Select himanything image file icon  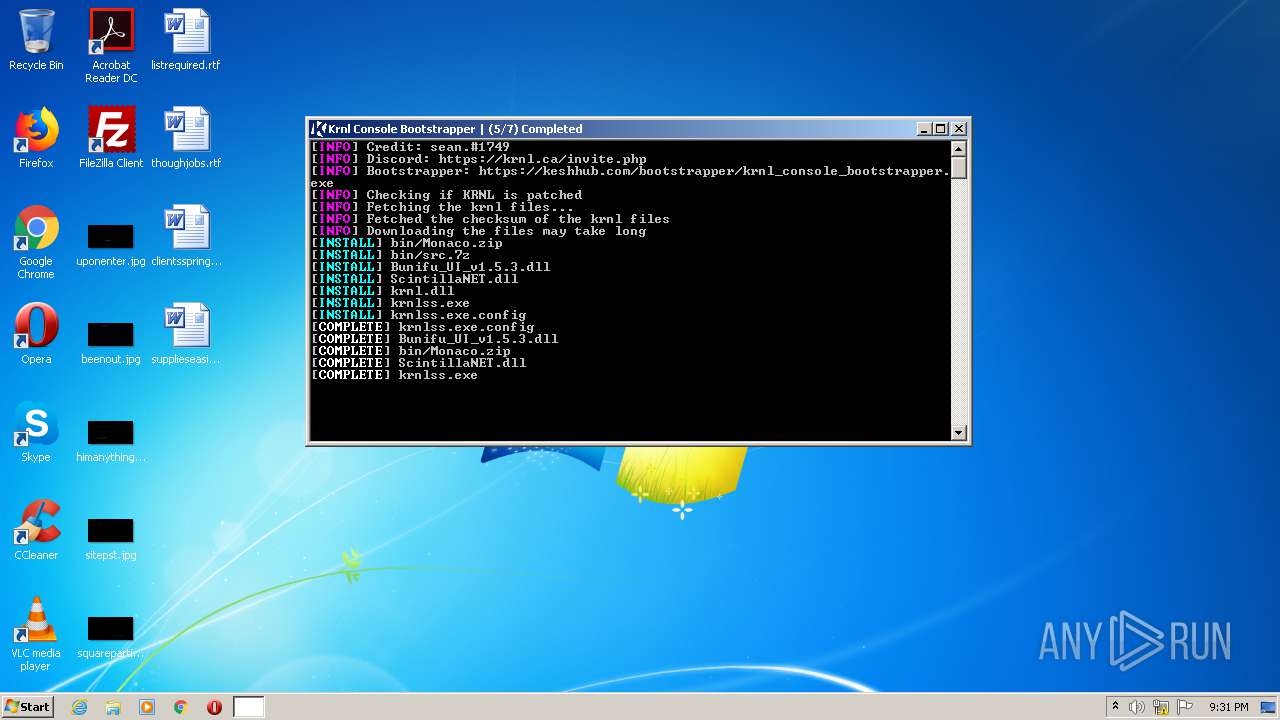(x=111, y=439)
